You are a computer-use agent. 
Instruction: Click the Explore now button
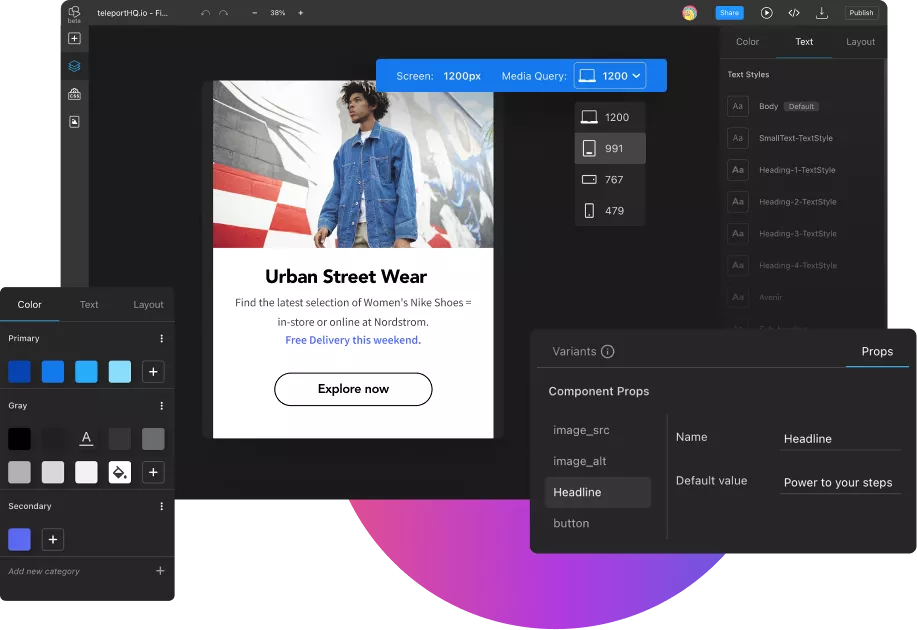pyautogui.click(x=352, y=389)
